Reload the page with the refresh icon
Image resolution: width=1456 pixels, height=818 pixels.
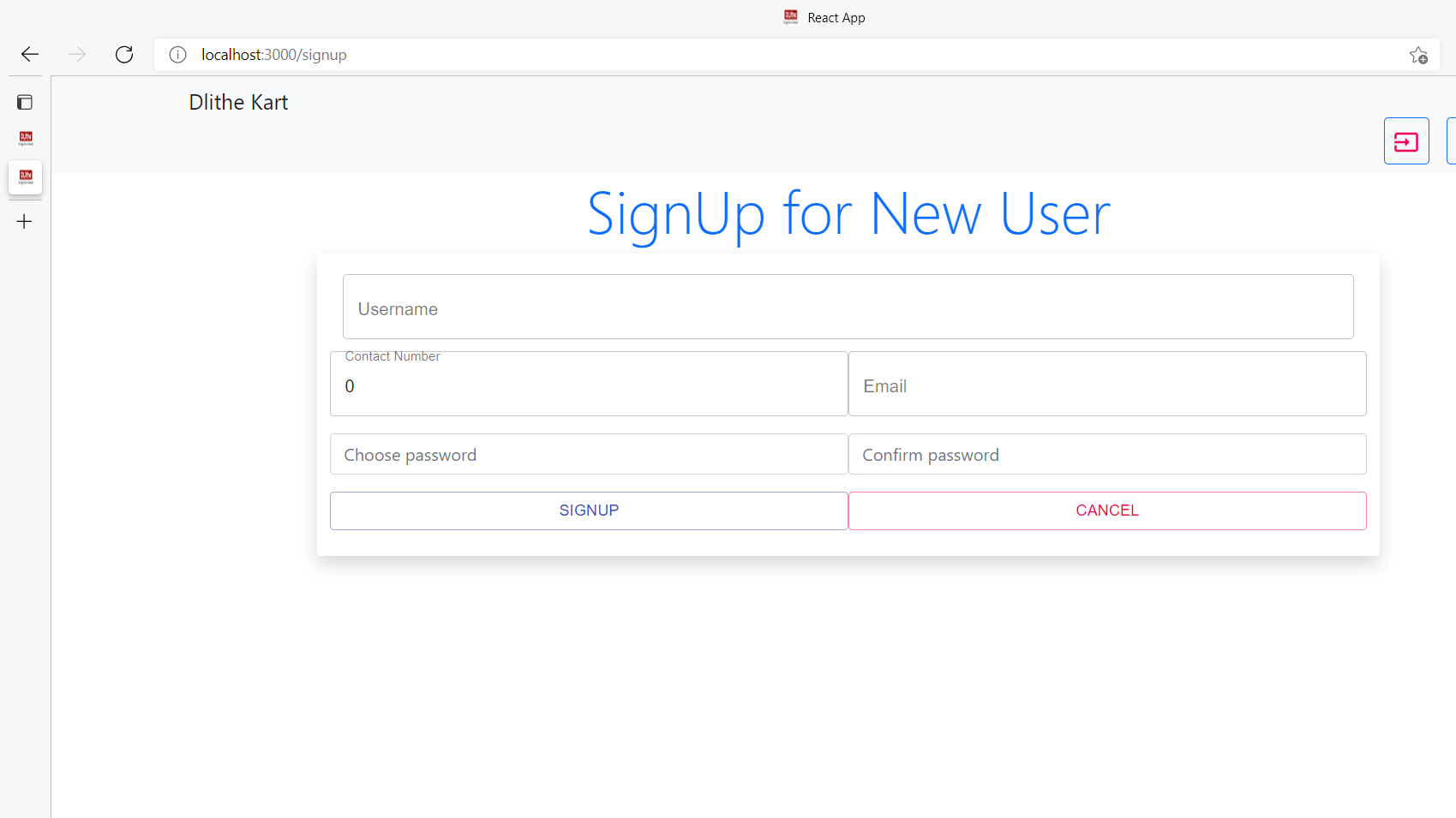(124, 54)
